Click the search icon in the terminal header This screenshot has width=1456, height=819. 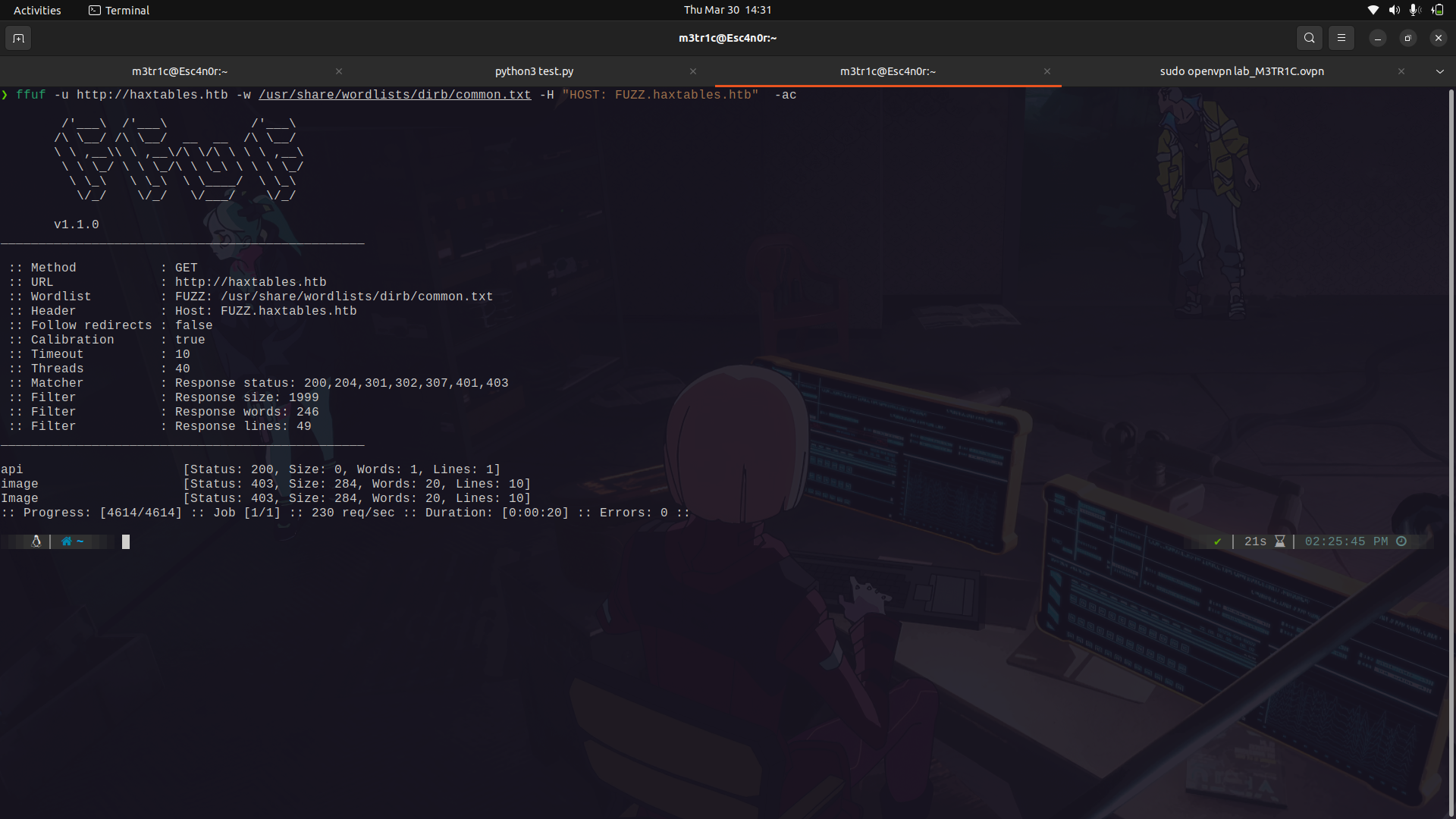tap(1310, 37)
